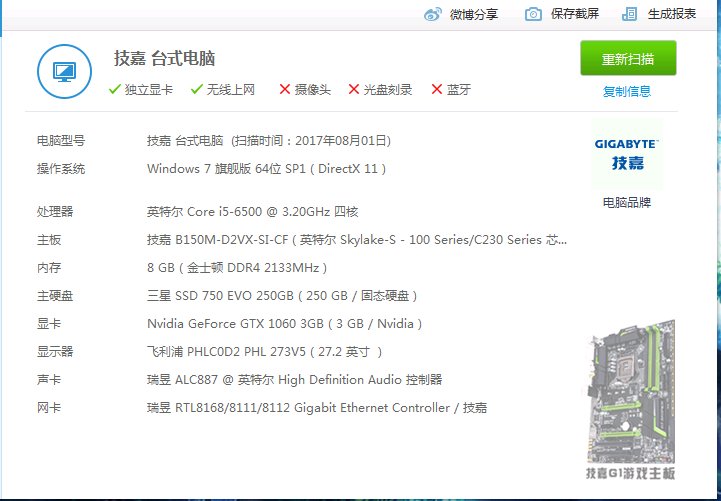This screenshot has width=721, height=501.
Task: Click the green check beside 无线上网
Action: coord(197,89)
